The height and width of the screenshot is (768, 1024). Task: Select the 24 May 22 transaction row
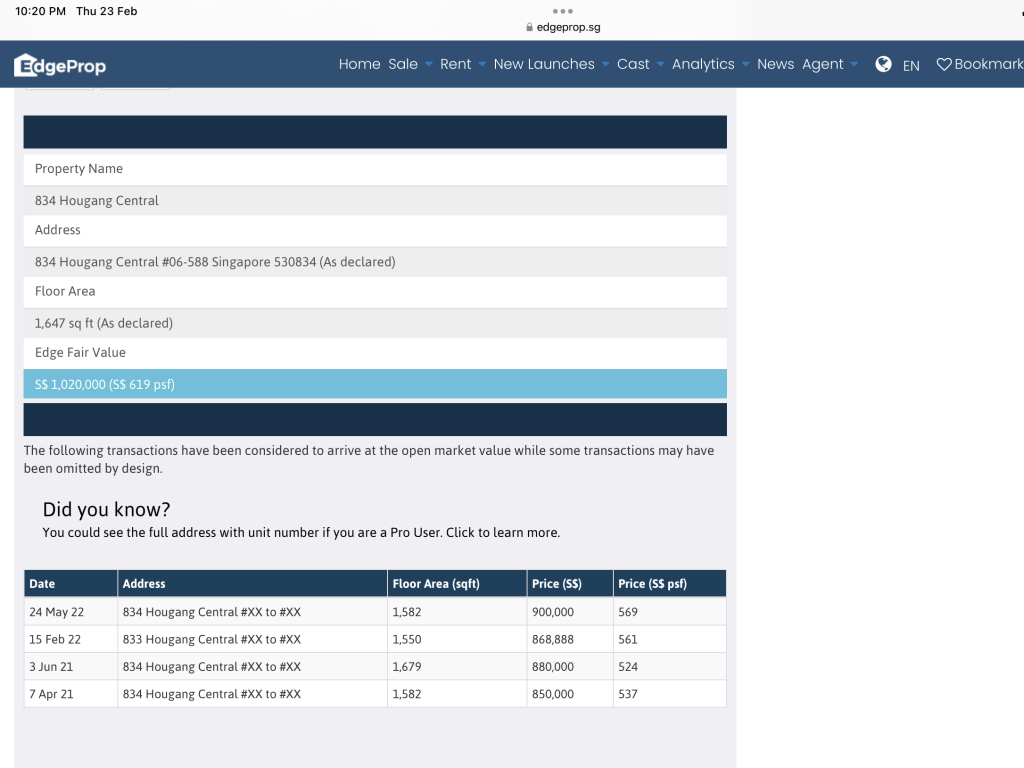coord(374,612)
